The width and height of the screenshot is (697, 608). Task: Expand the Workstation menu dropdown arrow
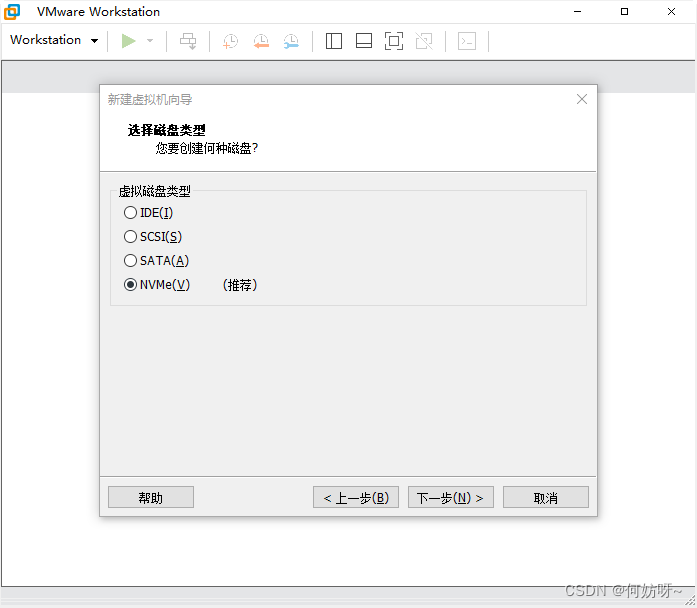pos(94,41)
